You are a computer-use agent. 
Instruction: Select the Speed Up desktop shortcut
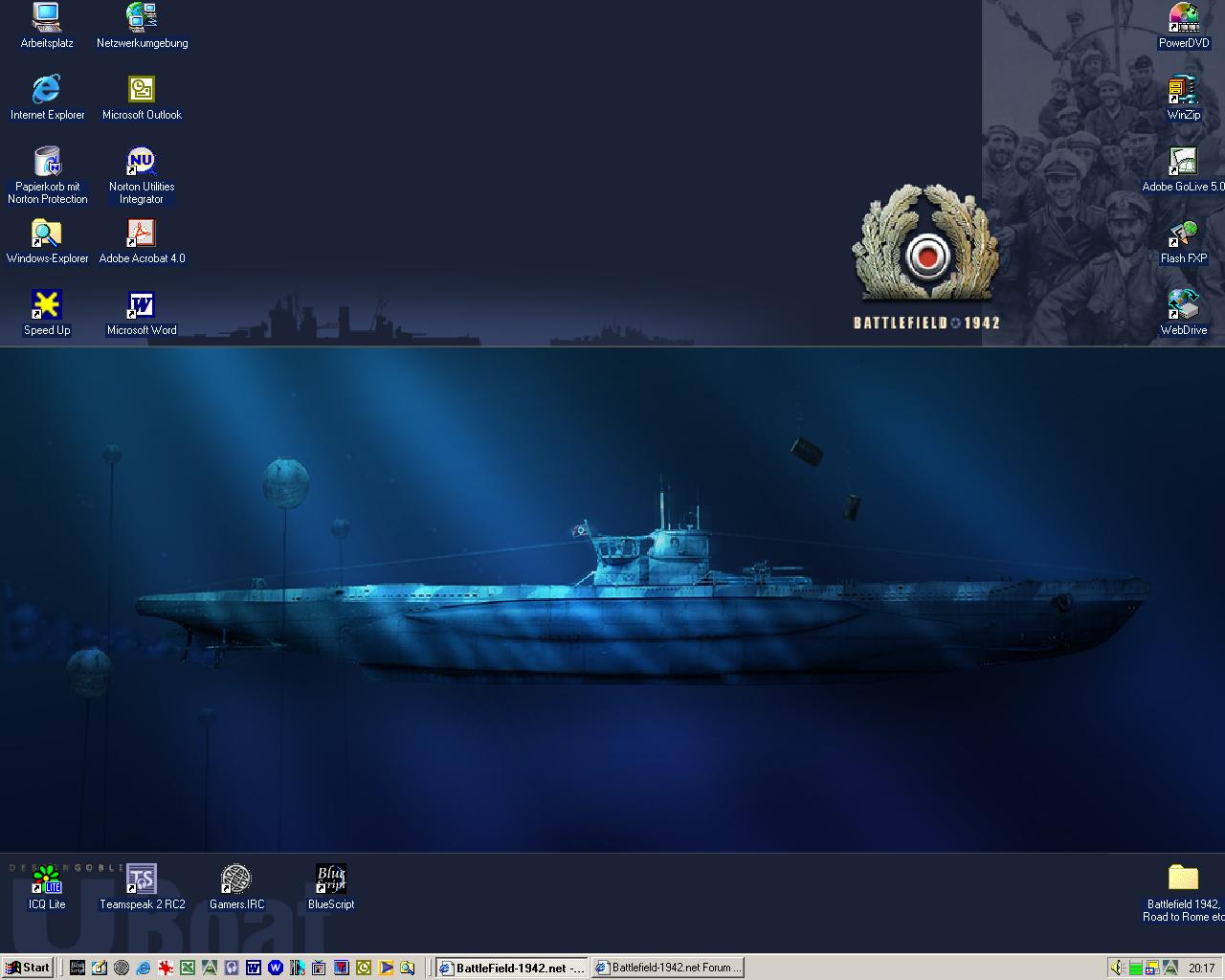(47, 313)
